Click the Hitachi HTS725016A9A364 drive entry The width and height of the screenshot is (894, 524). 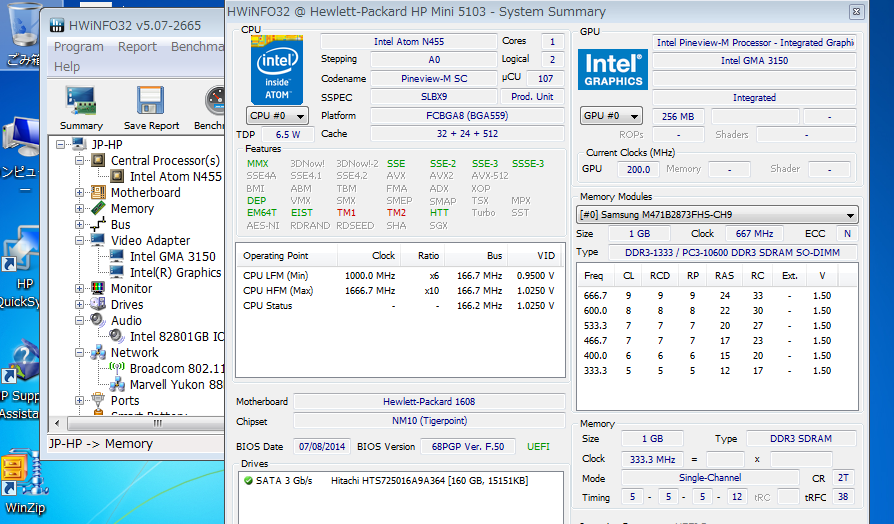(429, 481)
